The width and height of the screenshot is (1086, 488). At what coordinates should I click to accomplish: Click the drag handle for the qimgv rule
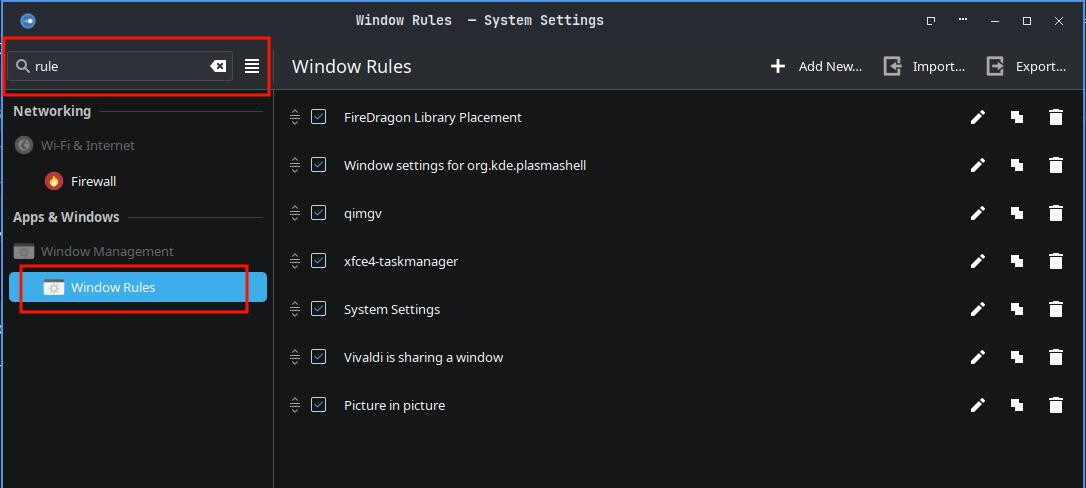[295, 213]
